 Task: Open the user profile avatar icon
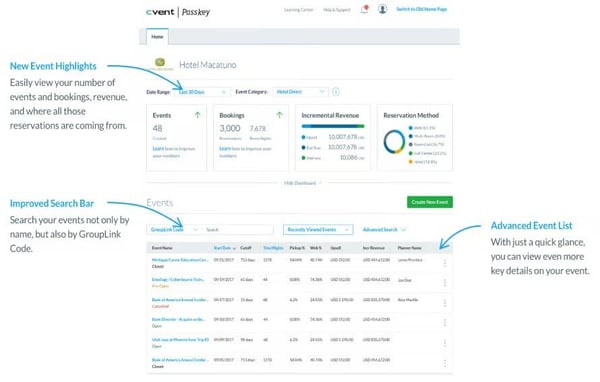coord(382,9)
